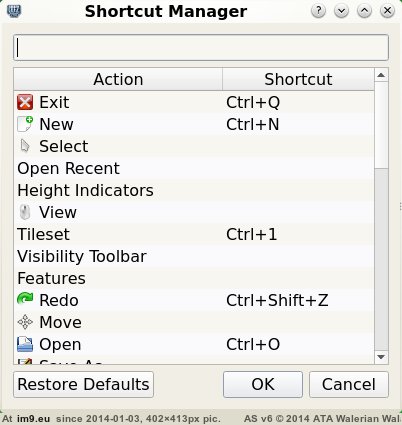The height and width of the screenshot is (425, 402).
Task: Click the help question mark button
Action: coord(318,11)
